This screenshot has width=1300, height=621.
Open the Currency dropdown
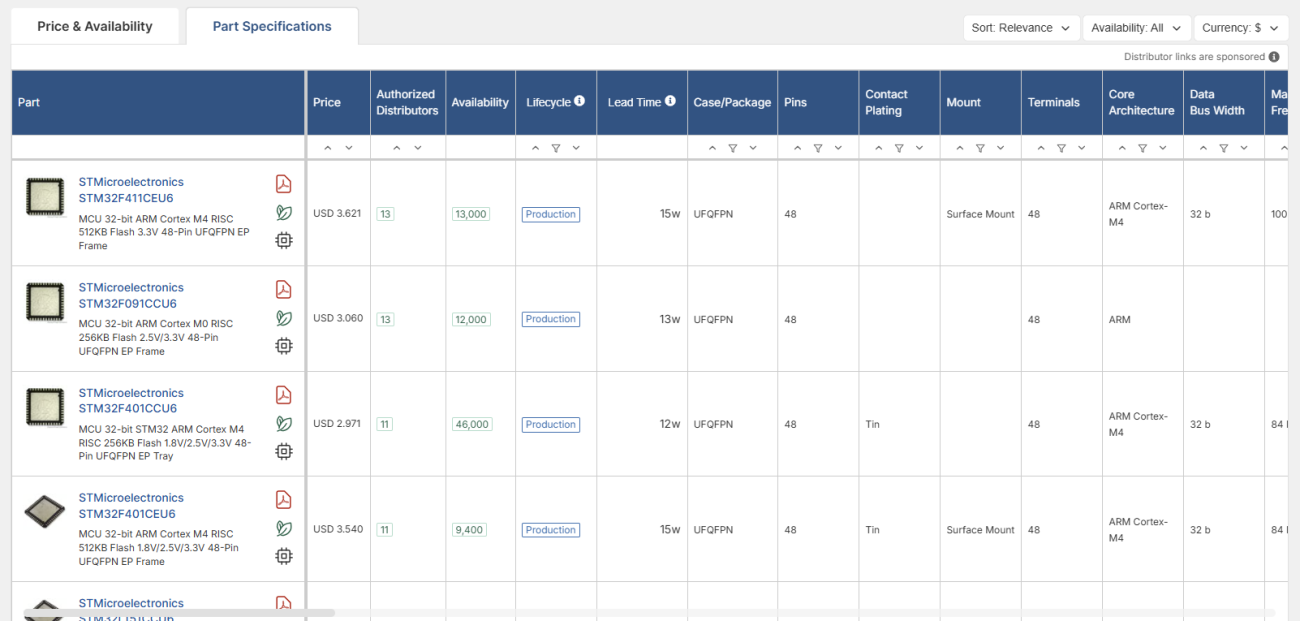point(1240,28)
